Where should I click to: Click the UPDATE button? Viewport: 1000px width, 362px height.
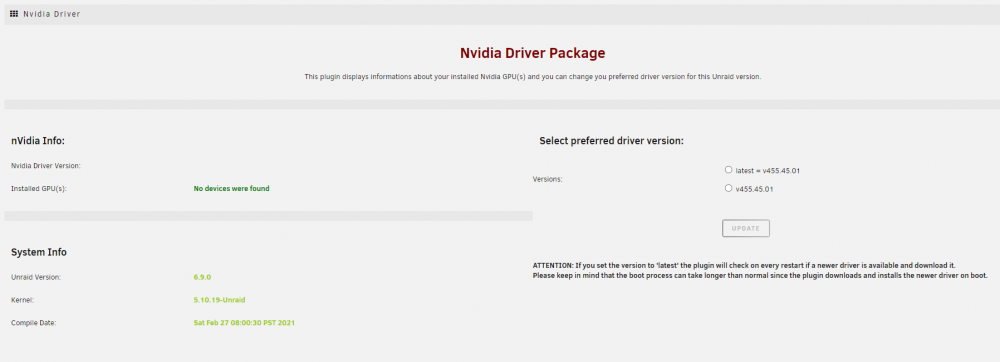pos(746,228)
